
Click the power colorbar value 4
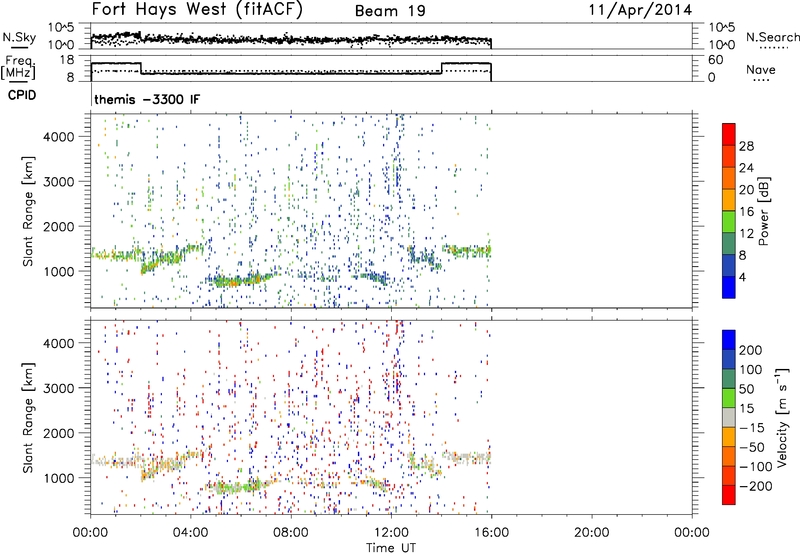point(742,277)
